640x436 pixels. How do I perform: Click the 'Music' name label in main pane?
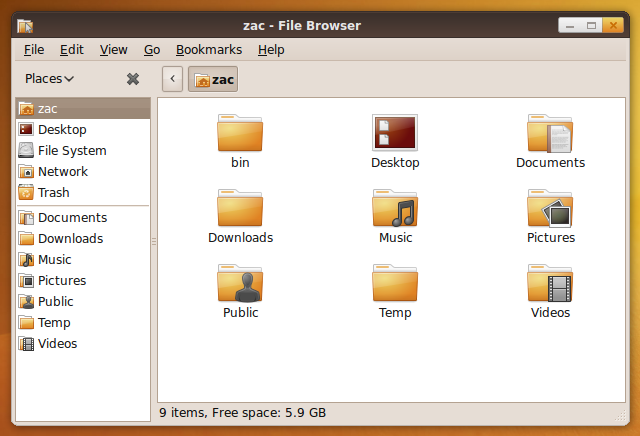pos(395,238)
